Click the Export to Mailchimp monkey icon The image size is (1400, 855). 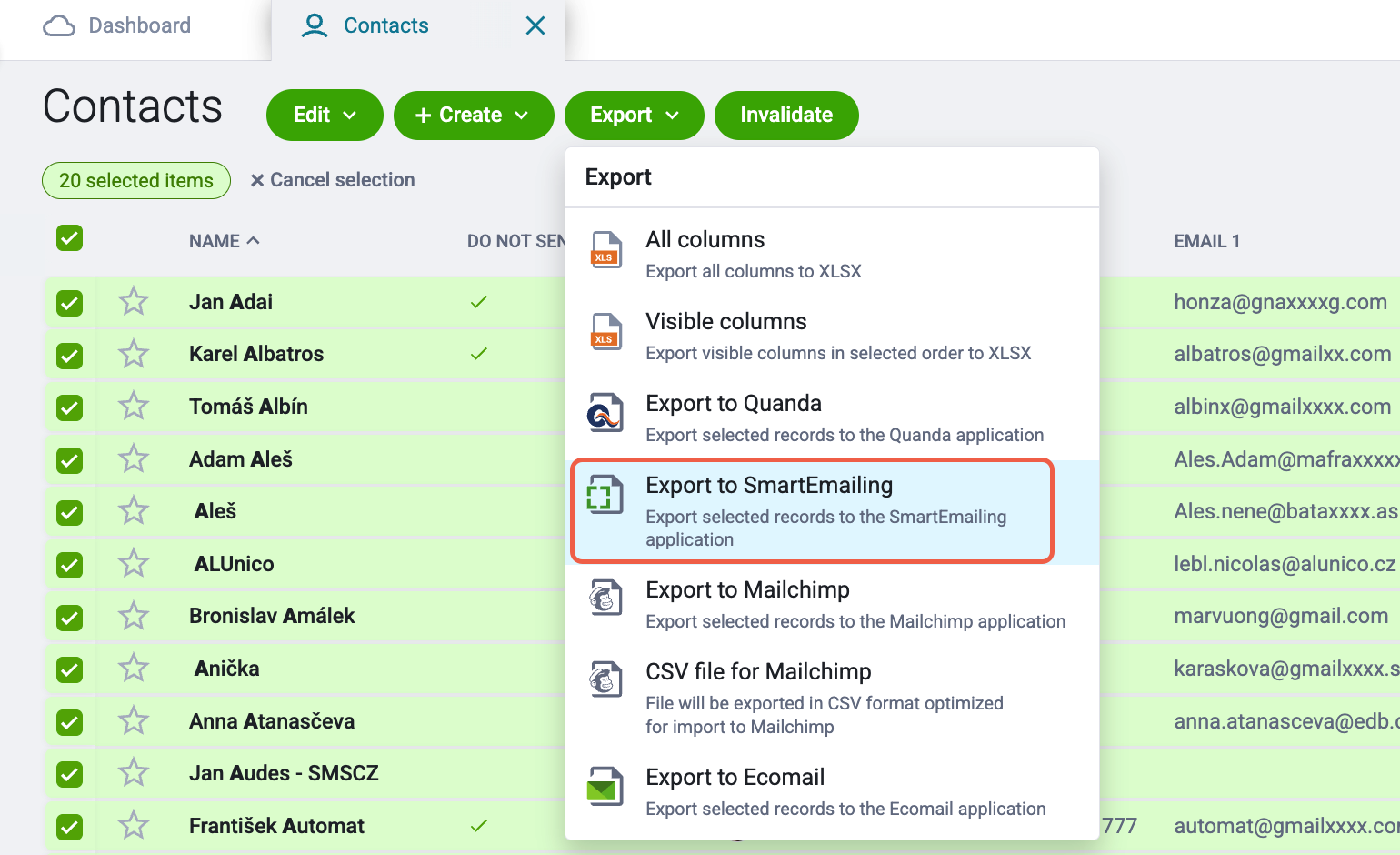(x=605, y=599)
